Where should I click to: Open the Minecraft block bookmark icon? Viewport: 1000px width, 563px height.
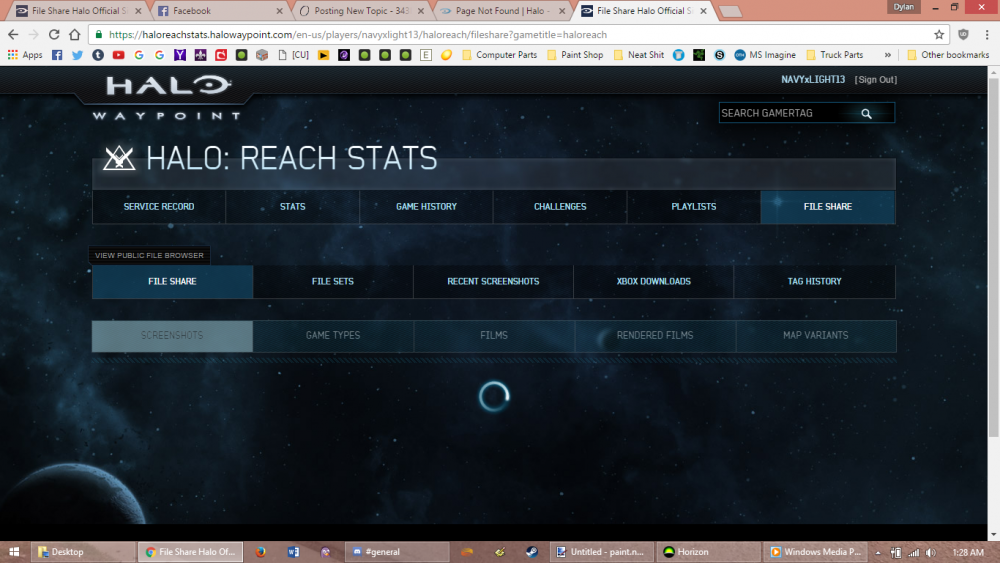(262, 55)
